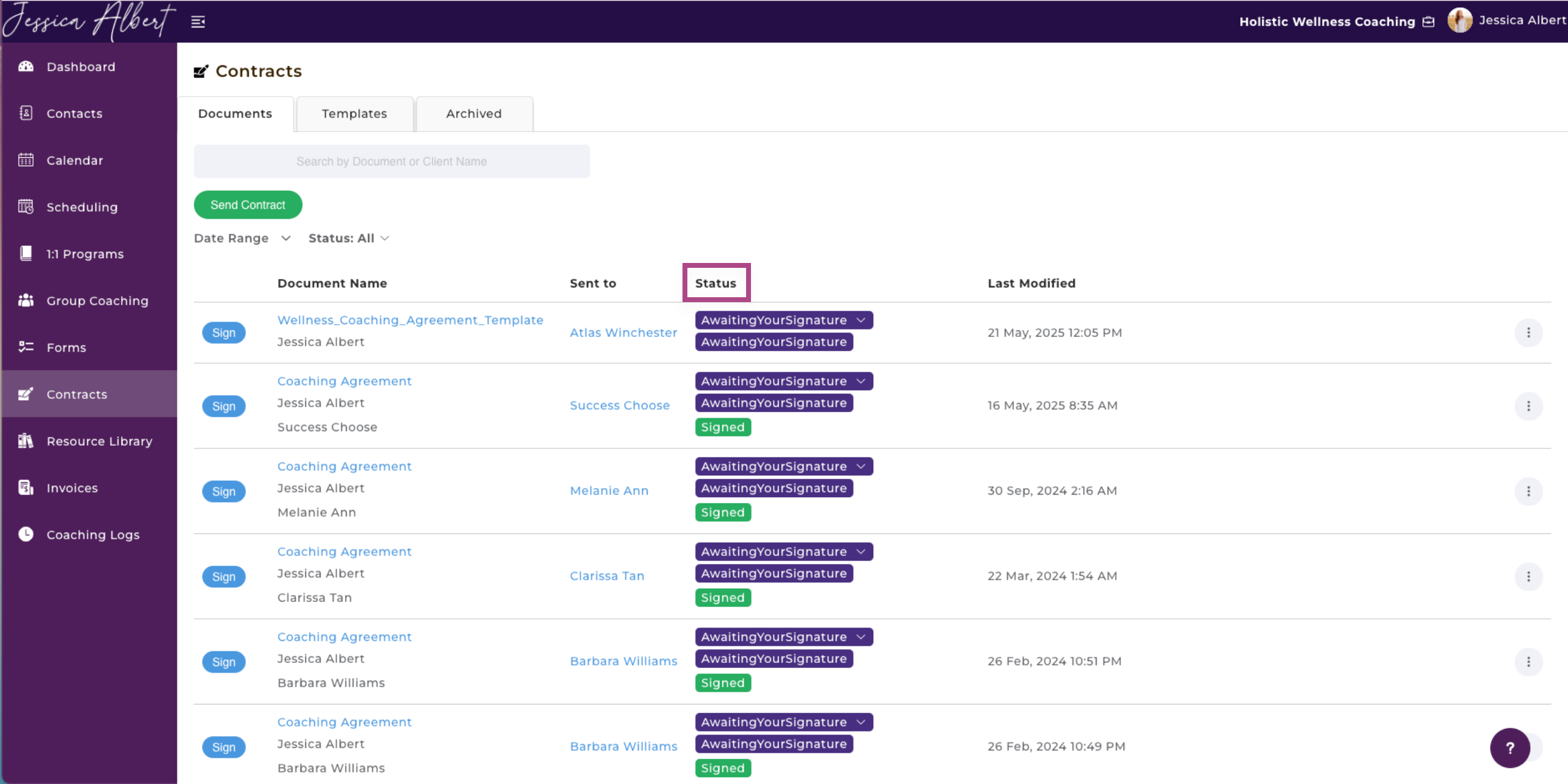Screen dimensions: 1568x784
Task: Open the Dashboard icon in the sidebar
Action: coord(26,66)
